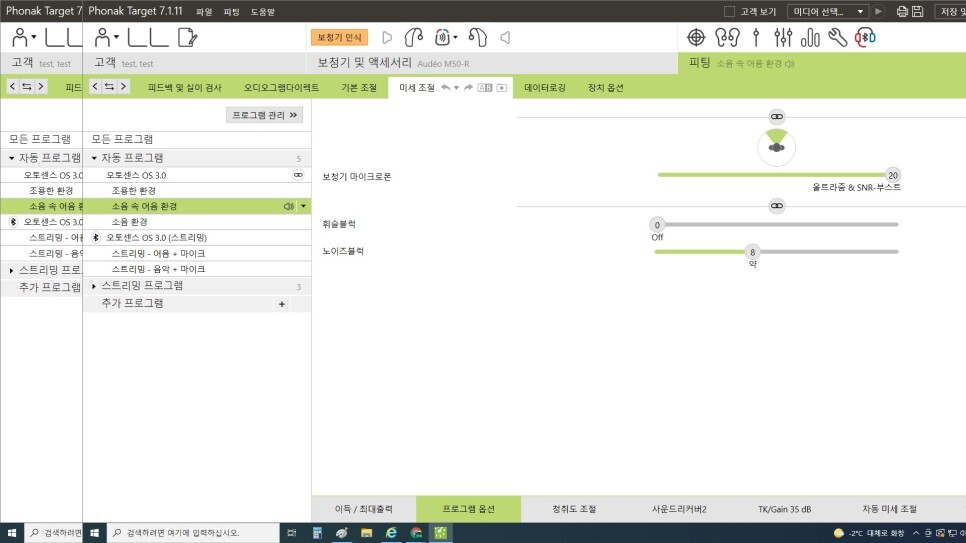Play the selected media with round play button
The width and height of the screenshot is (966, 543).
[879, 11]
